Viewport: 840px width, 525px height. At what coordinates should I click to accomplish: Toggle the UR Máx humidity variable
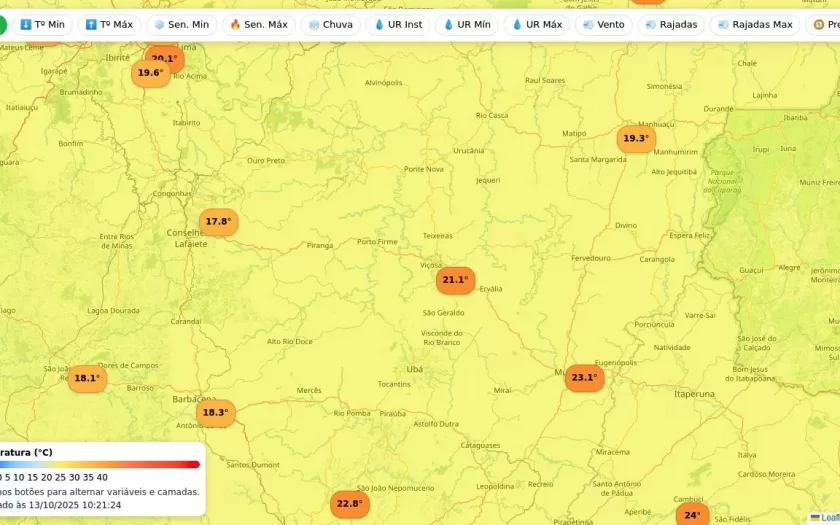point(536,24)
